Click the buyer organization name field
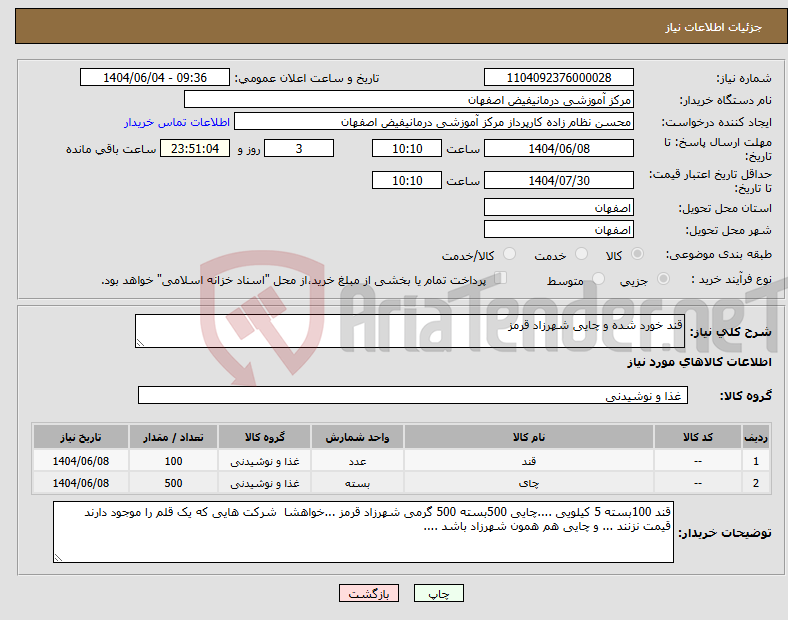Screen dimensions: 788x620 coord(409,100)
